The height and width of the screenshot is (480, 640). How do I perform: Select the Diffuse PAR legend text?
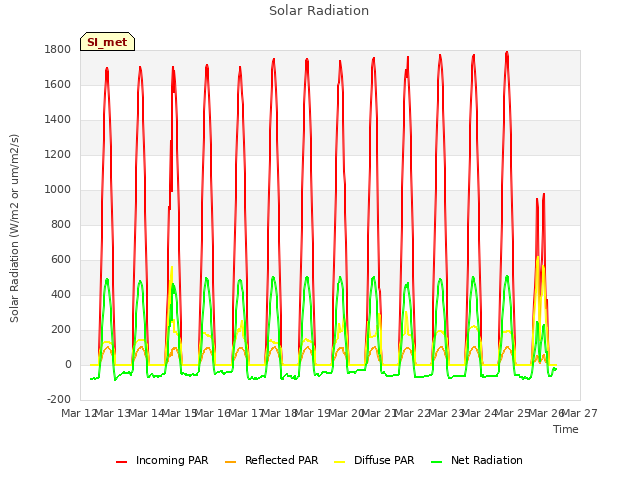pyautogui.click(x=384, y=460)
